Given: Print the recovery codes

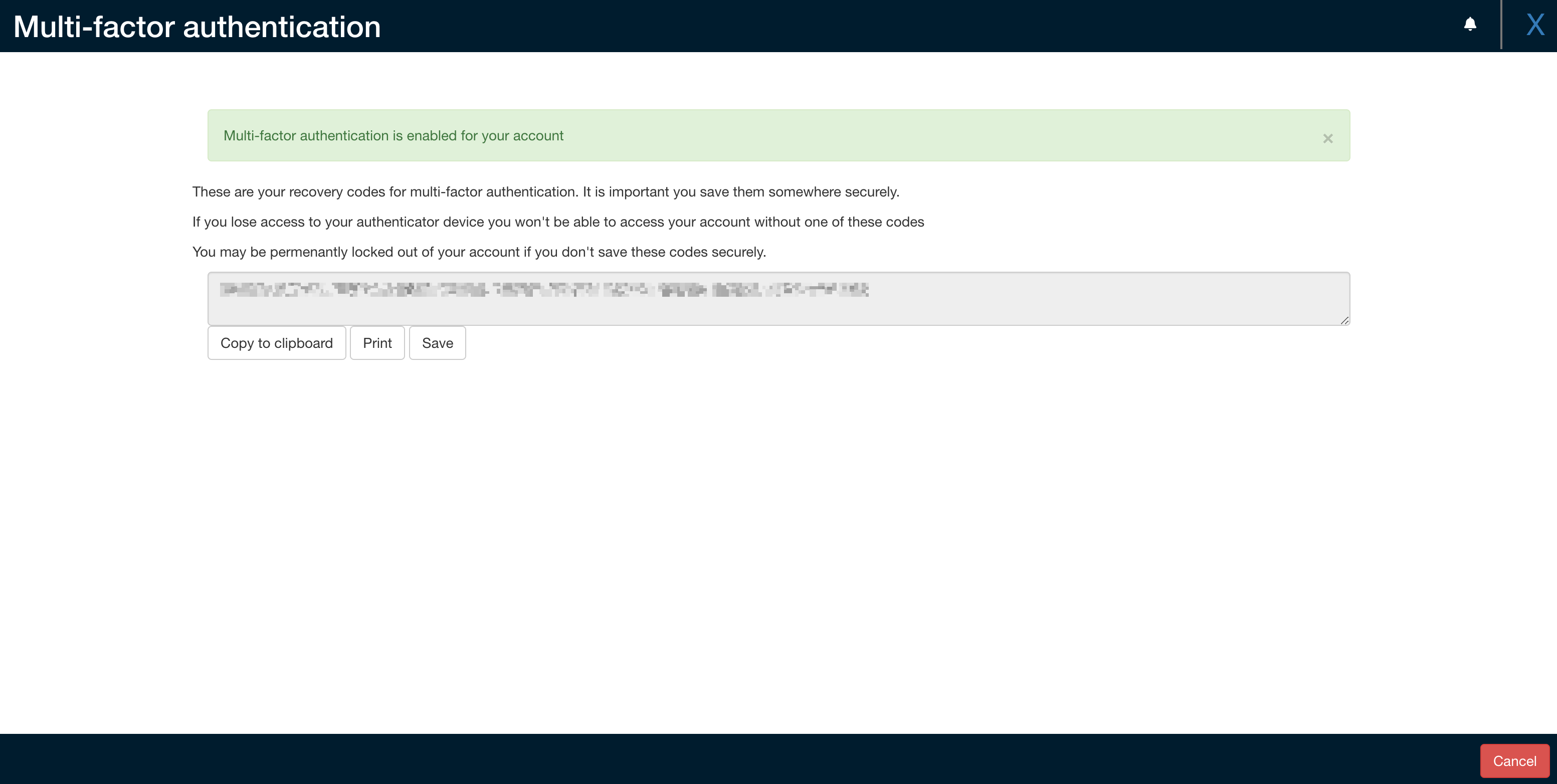Looking at the screenshot, I should [x=377, y=343].
